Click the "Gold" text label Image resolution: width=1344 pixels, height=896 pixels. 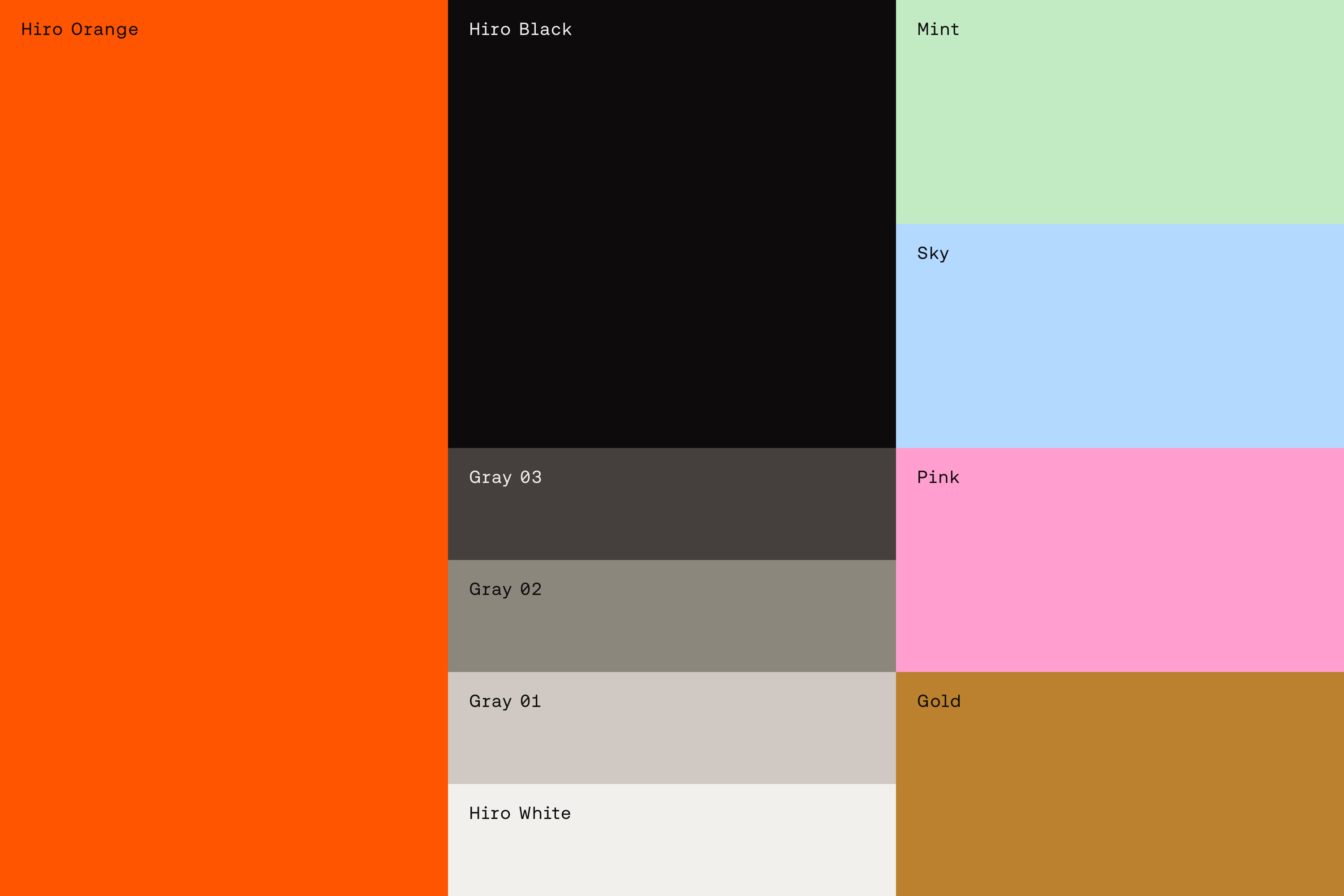(938, 701)
